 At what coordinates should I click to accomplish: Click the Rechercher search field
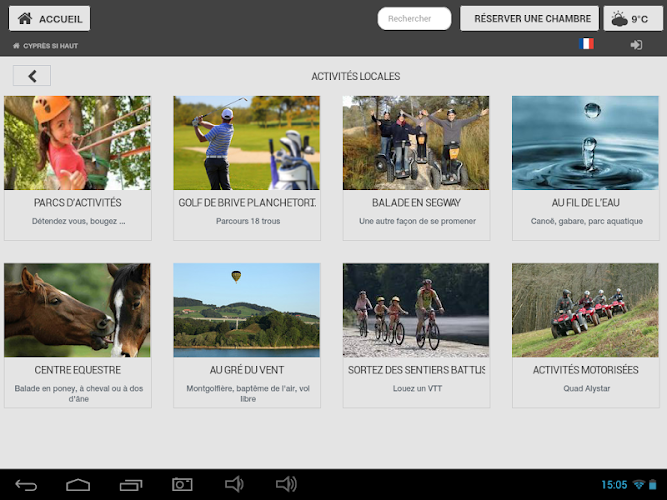(414, 19)
